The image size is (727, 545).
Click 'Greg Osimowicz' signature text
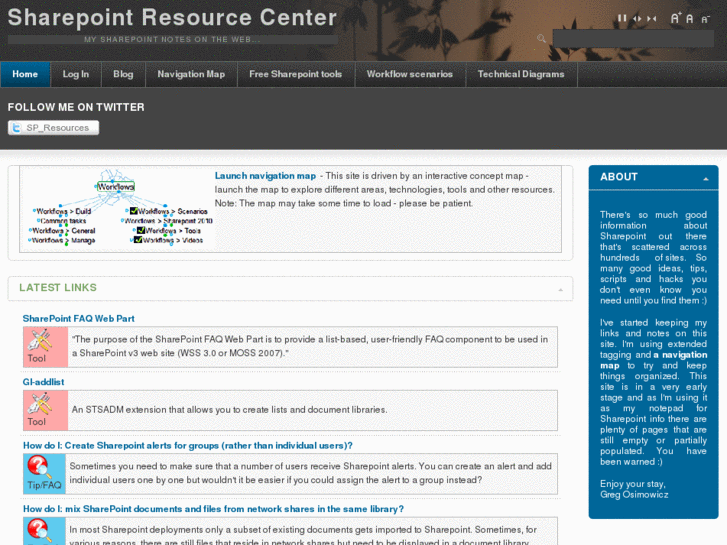coord(634,494)
